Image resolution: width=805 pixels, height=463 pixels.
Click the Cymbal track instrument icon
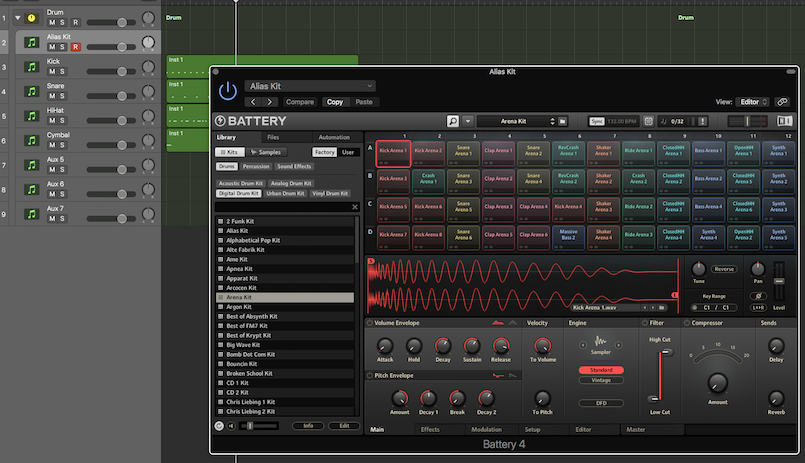pos(32,140)
